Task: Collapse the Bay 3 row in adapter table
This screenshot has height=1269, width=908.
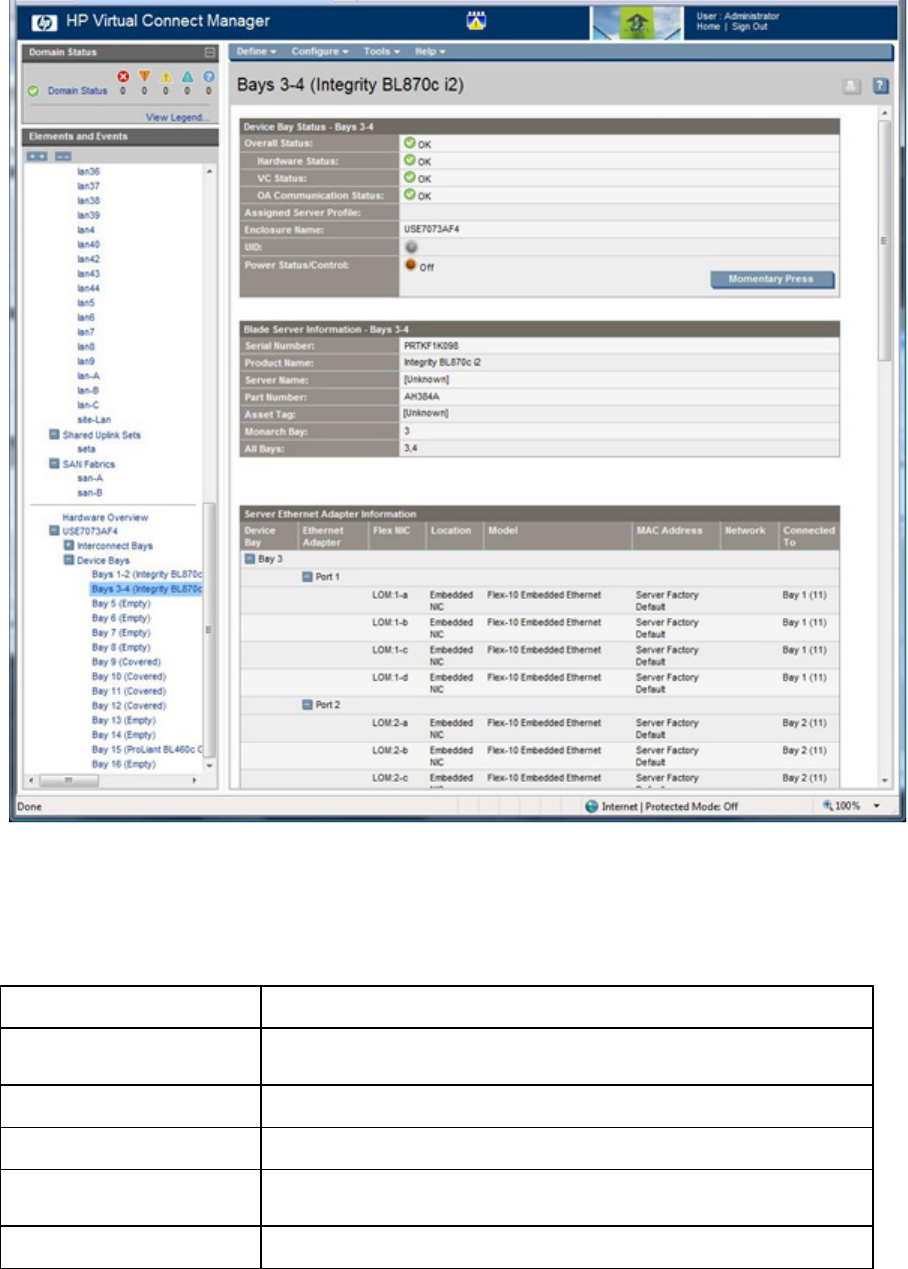Action: coord(250,559)
